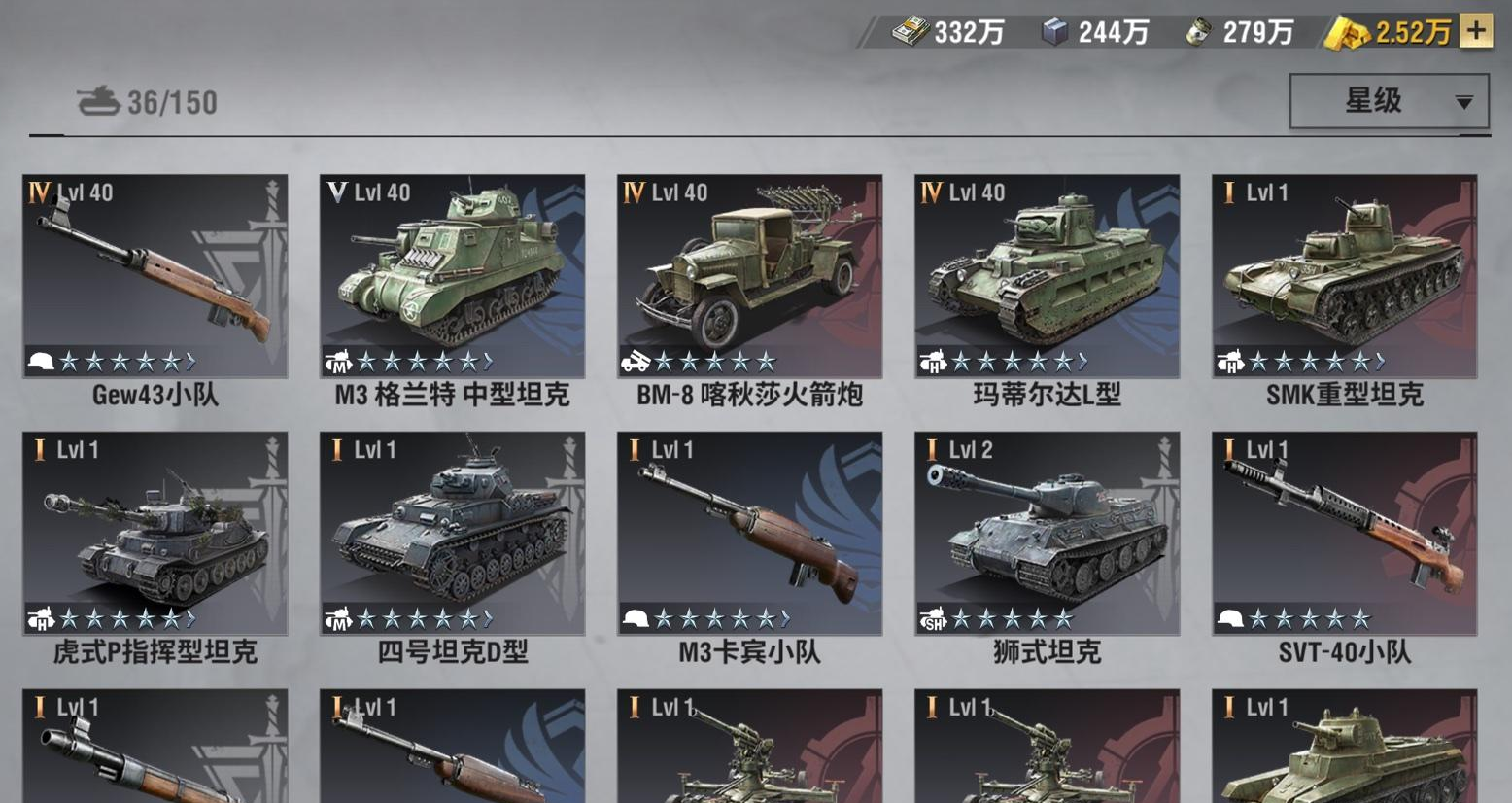This screenshot has width=1512, height=803.
Task: Click the star-upgrade arrow on Gew43小队
Action: pyautogui.click(x=190, y=363)
